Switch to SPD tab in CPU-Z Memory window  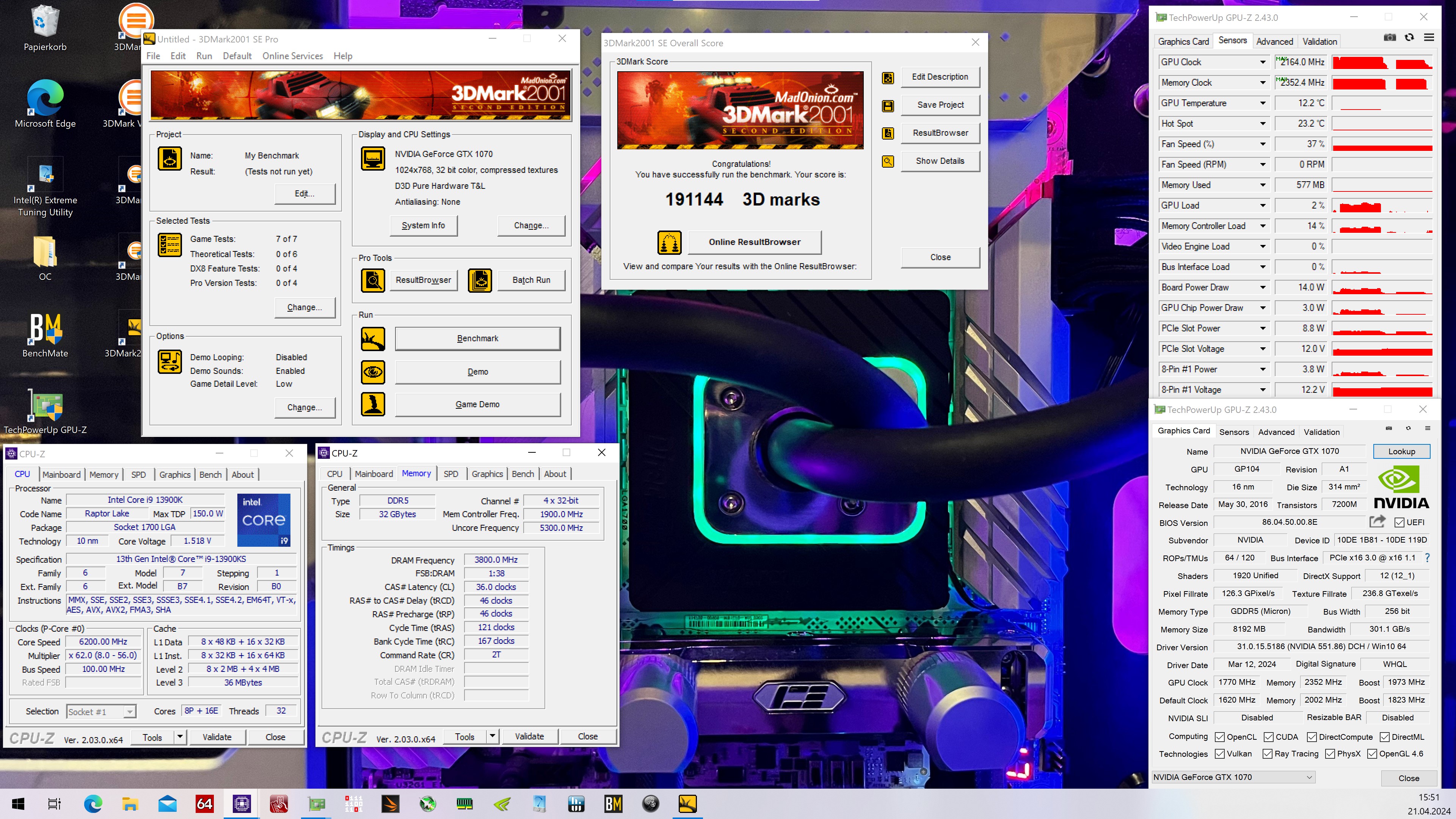click(450, 474)
